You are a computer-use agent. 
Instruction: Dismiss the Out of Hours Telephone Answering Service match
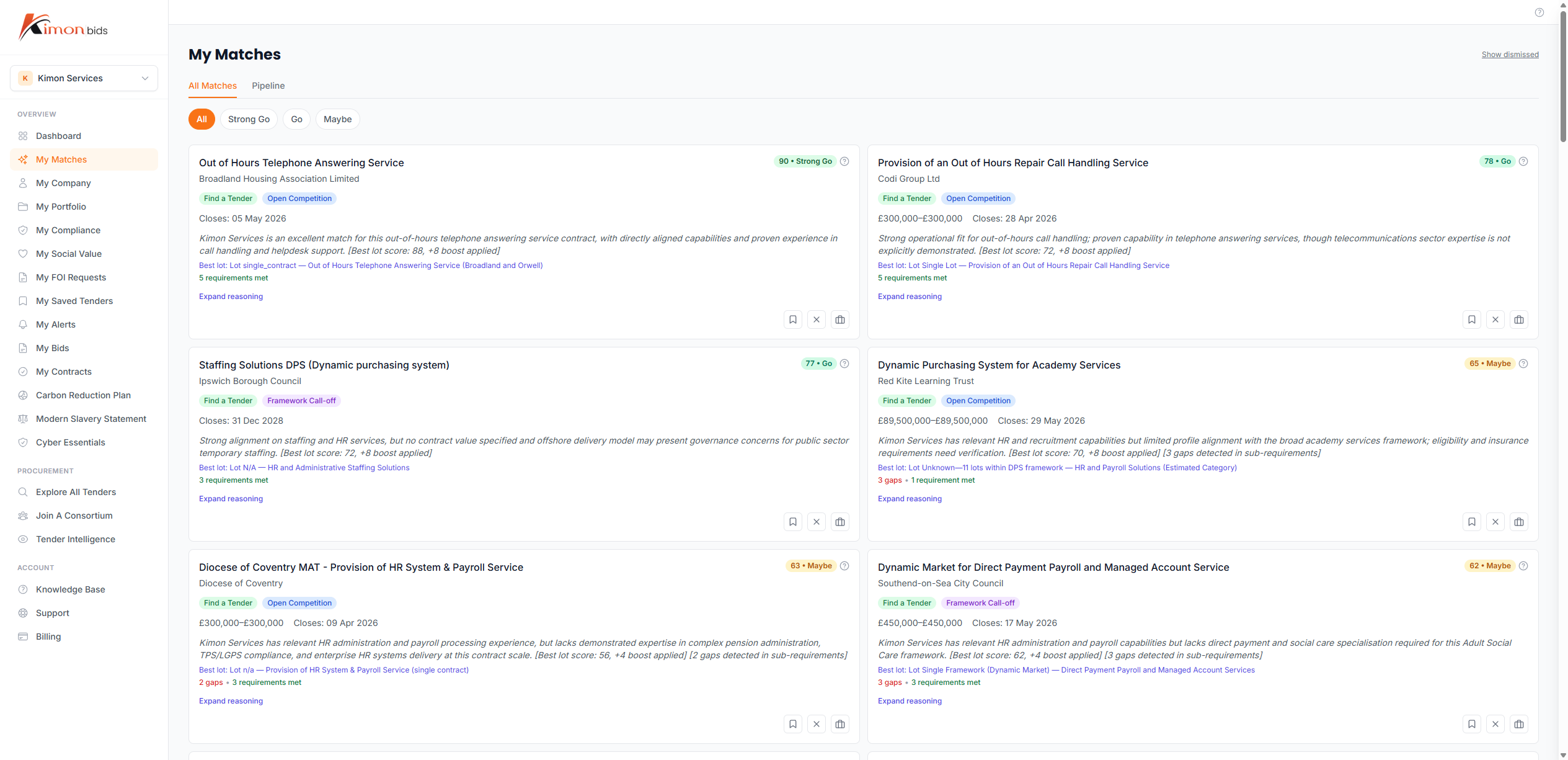point(817,320)
